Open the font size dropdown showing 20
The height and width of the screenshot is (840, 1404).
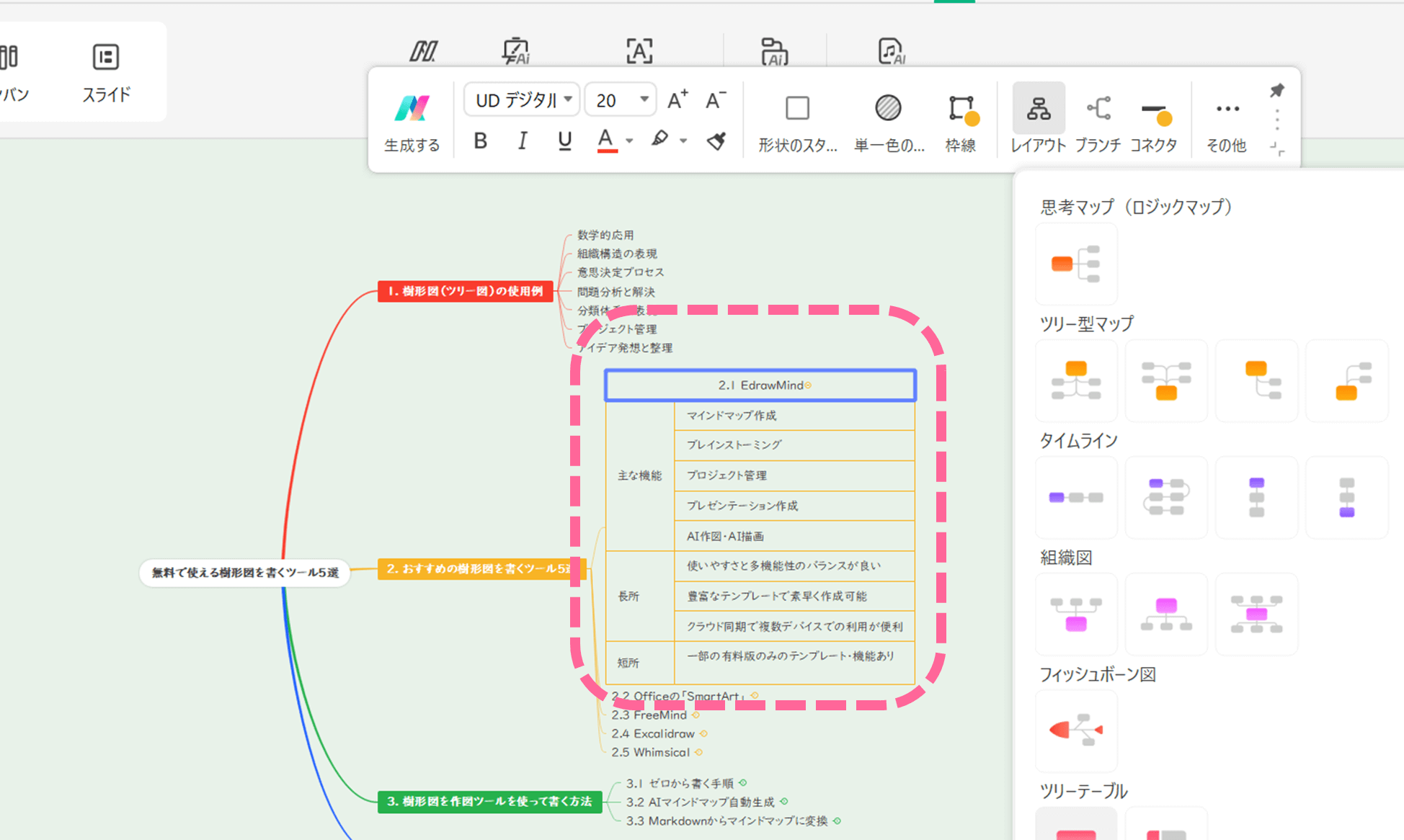[621, 99]
